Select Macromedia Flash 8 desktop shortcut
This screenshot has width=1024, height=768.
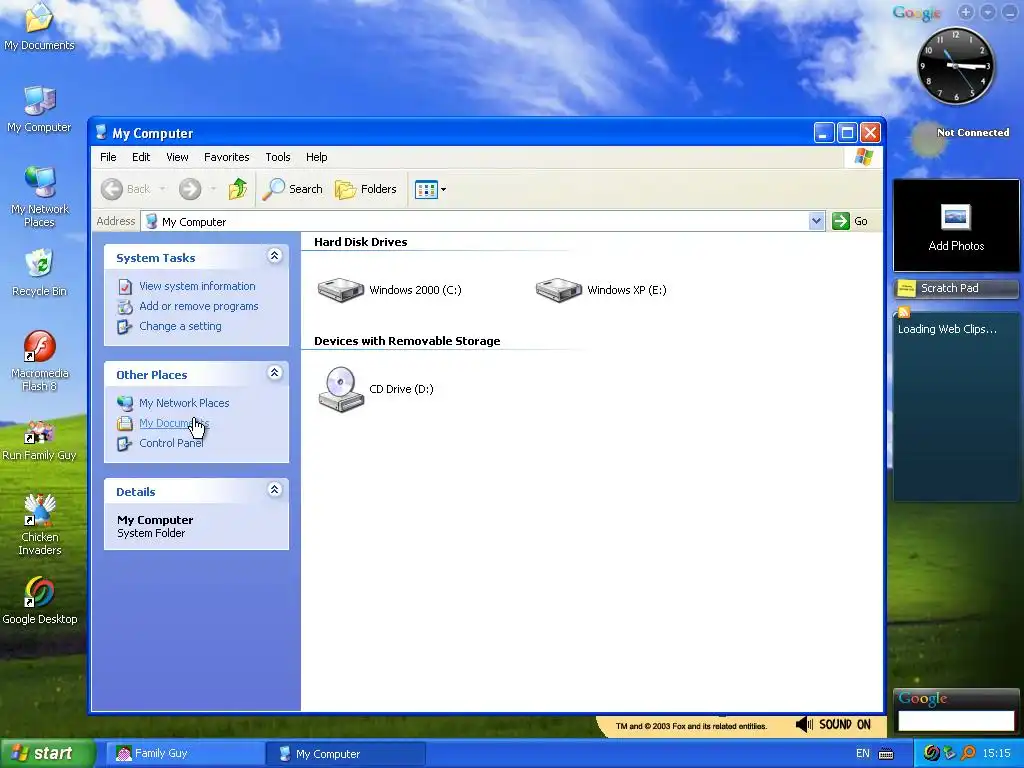tap(39, 361)
